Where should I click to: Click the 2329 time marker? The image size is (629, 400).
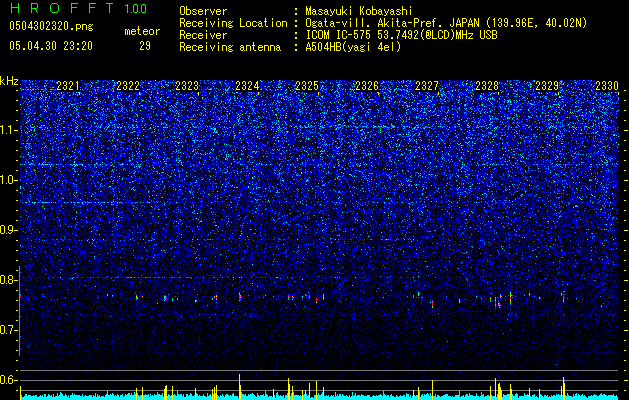click(547, 86)
